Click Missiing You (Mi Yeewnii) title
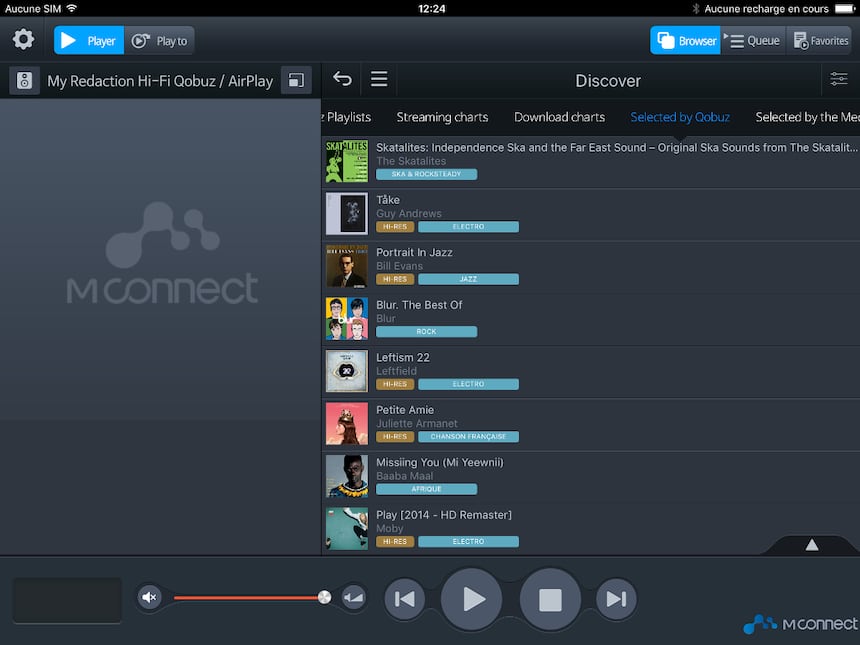Viewport: 860px width, 645px height. point(440,462)
